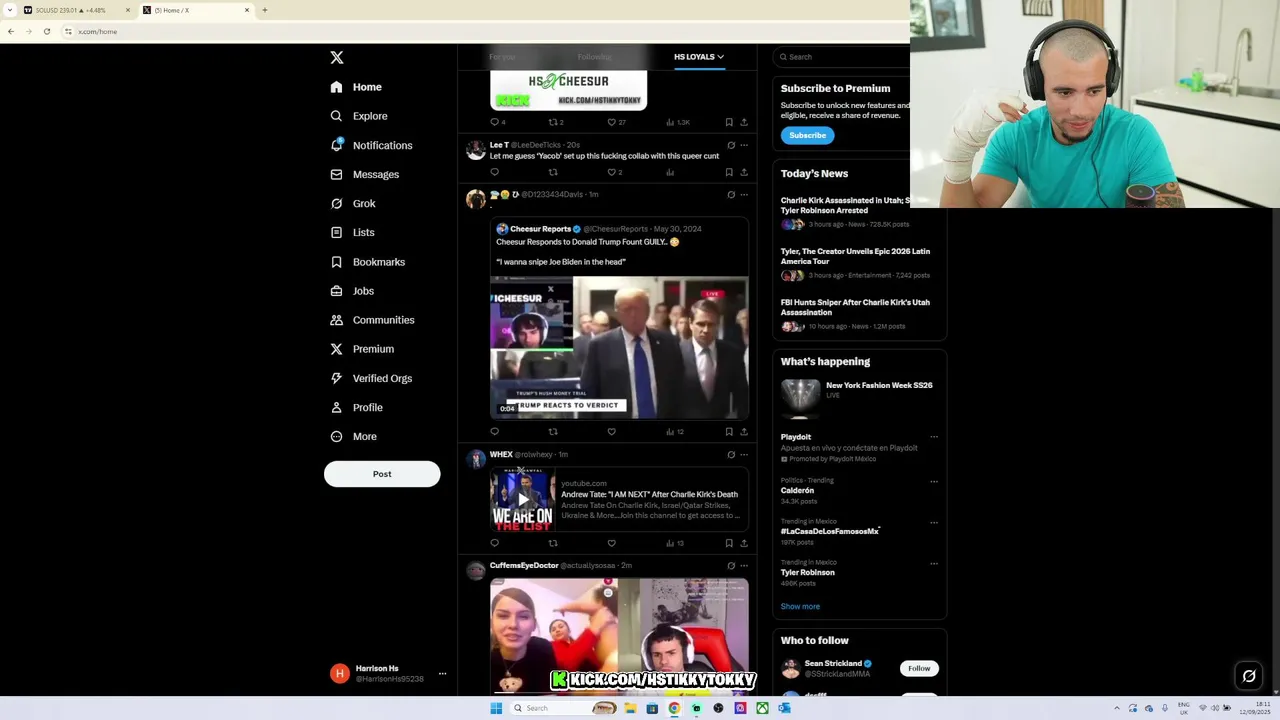The height and width of the screenshot is (720, 1280).
Task: Click the blue Subscribe button
Action: tap(807, 135)
